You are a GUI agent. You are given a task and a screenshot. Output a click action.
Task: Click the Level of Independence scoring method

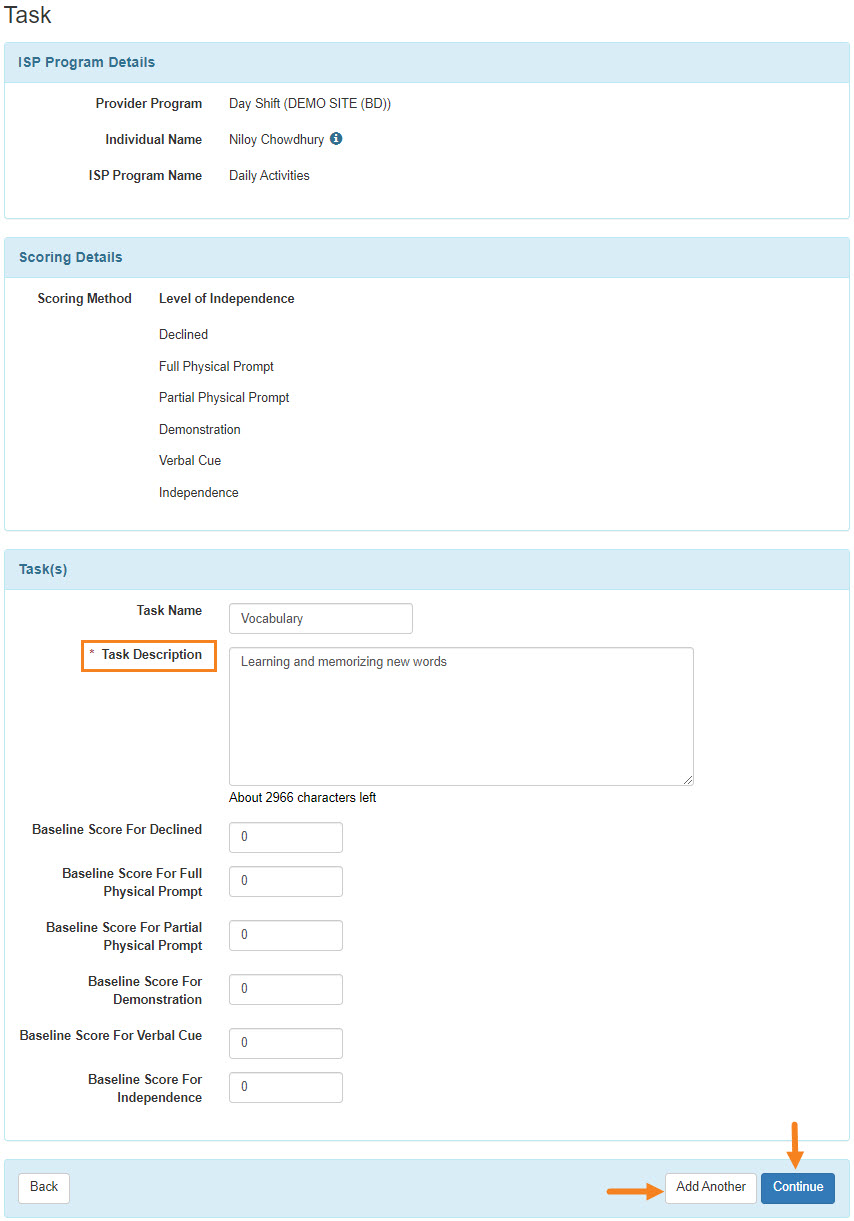[x=227, y=298]
